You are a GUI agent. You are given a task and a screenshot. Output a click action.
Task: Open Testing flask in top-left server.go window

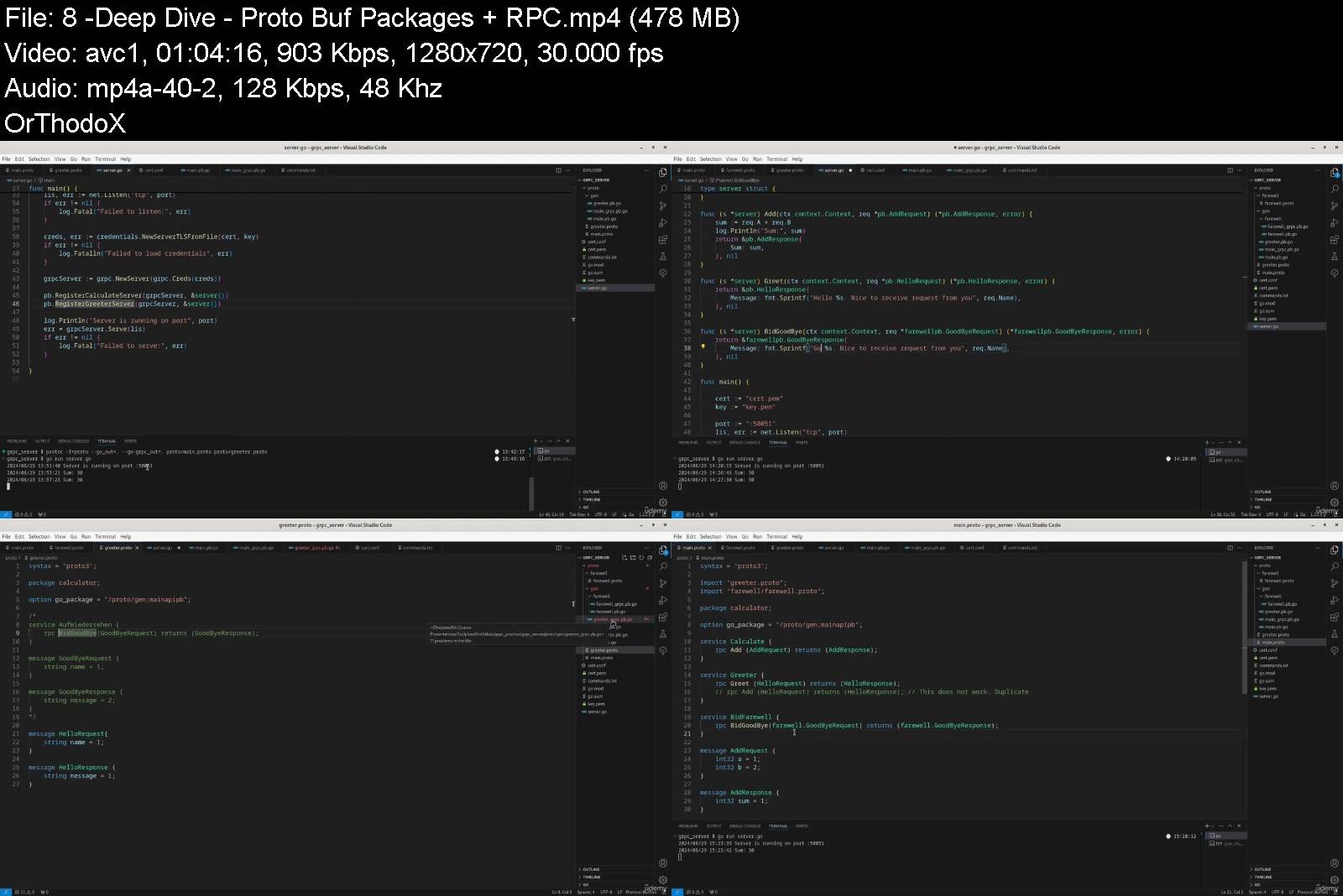click(663, 257)
